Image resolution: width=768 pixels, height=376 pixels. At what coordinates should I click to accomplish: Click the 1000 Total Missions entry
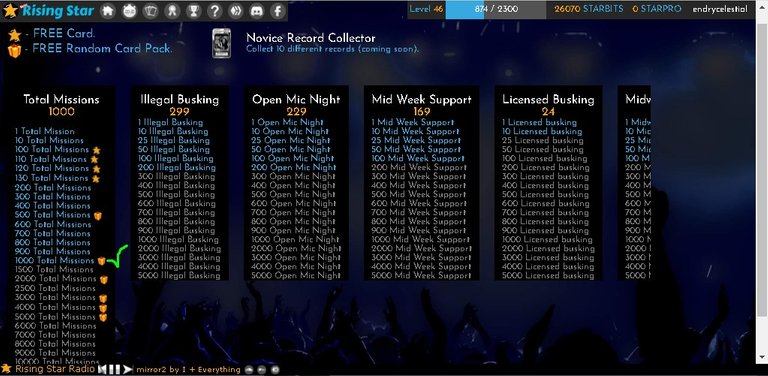(54, 260)
